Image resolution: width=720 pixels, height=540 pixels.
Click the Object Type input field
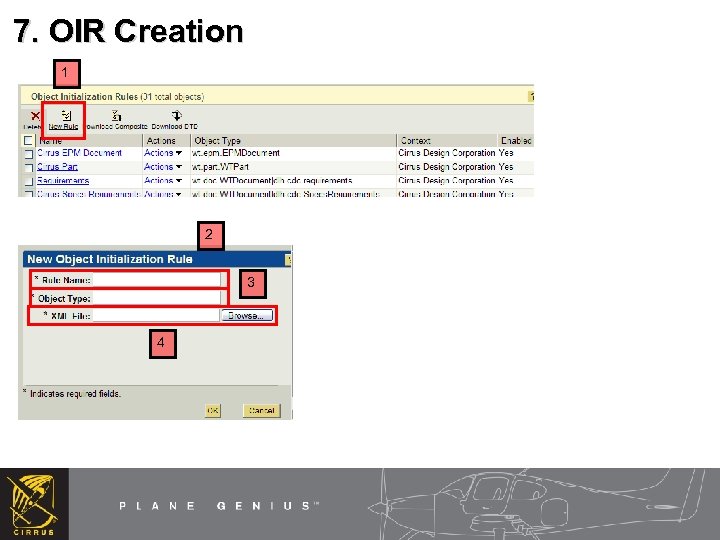(x=156, y=298)
